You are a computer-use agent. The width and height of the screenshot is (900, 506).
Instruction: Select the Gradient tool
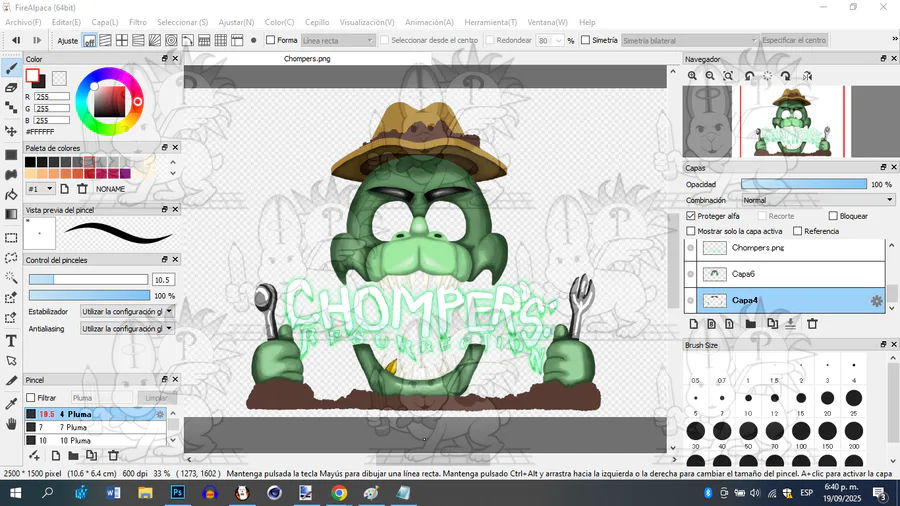tap(11, 214)
